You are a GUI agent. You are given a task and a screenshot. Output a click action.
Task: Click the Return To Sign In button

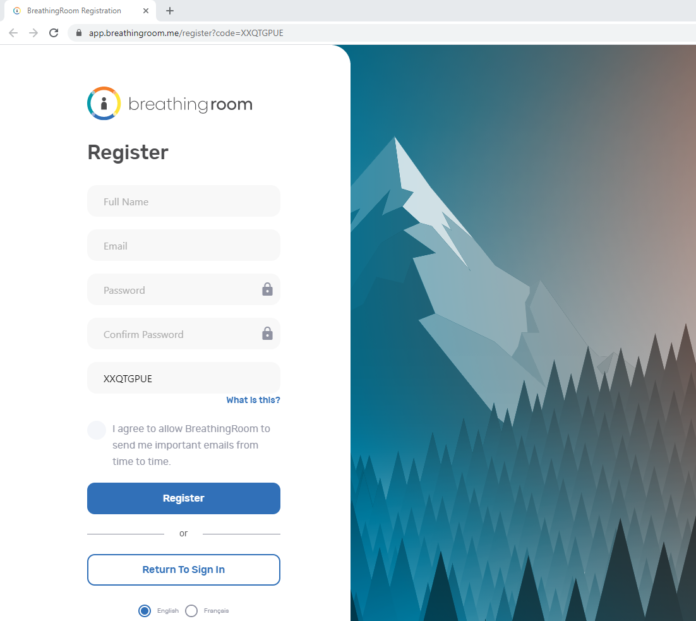pos(183,570)
